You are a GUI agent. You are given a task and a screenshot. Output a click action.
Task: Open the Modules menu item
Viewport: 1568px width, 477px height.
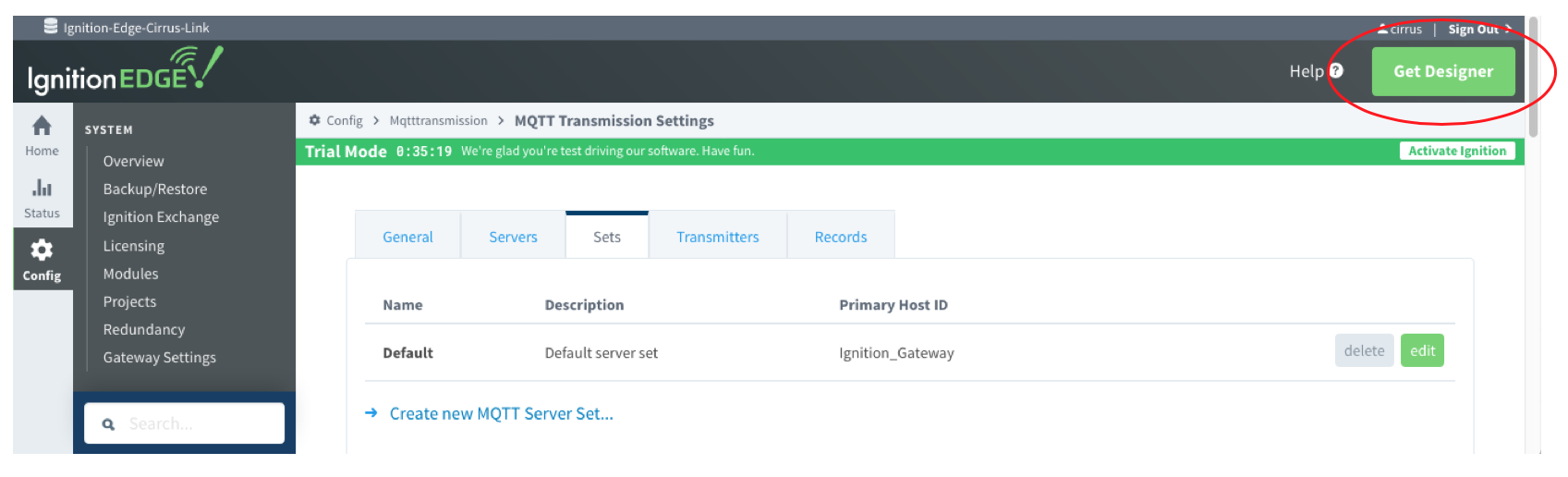pyautogui.click(x=130, y=274)
